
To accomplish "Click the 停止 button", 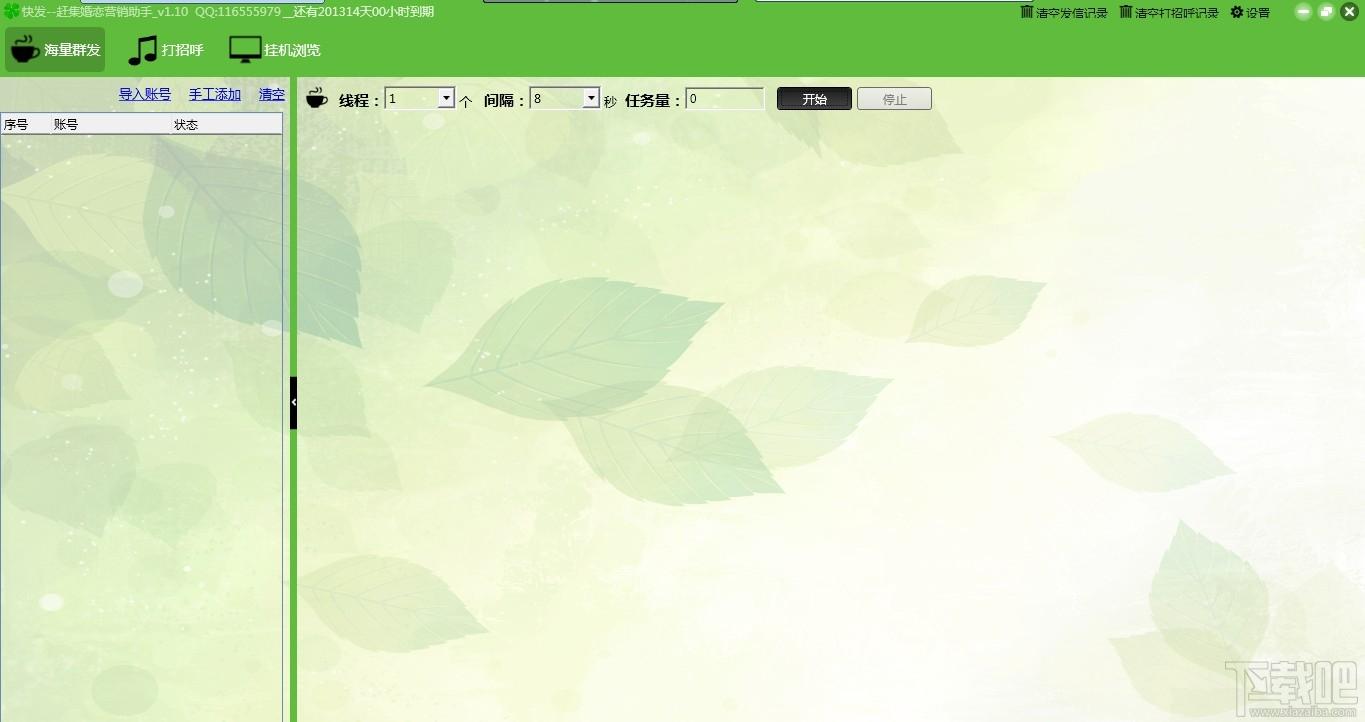I will coord(894,99).
